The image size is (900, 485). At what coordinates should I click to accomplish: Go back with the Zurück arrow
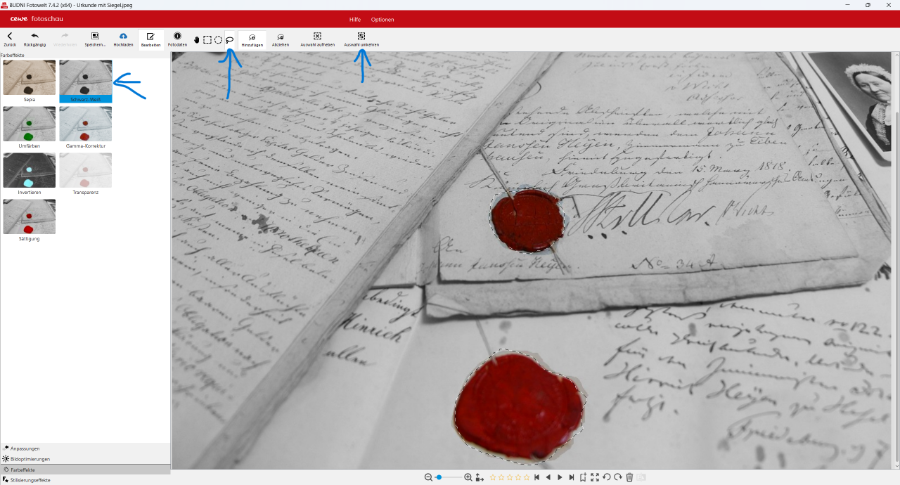point(10,39)
